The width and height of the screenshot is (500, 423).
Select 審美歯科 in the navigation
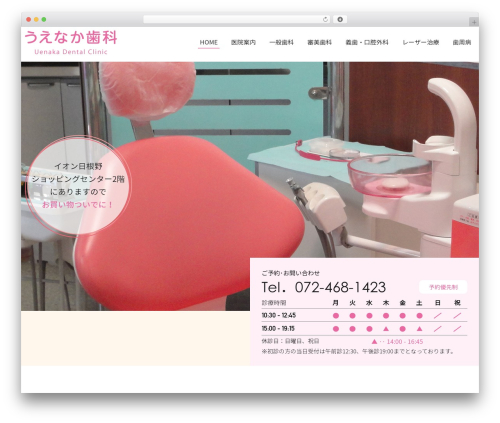tap(319, 43)
